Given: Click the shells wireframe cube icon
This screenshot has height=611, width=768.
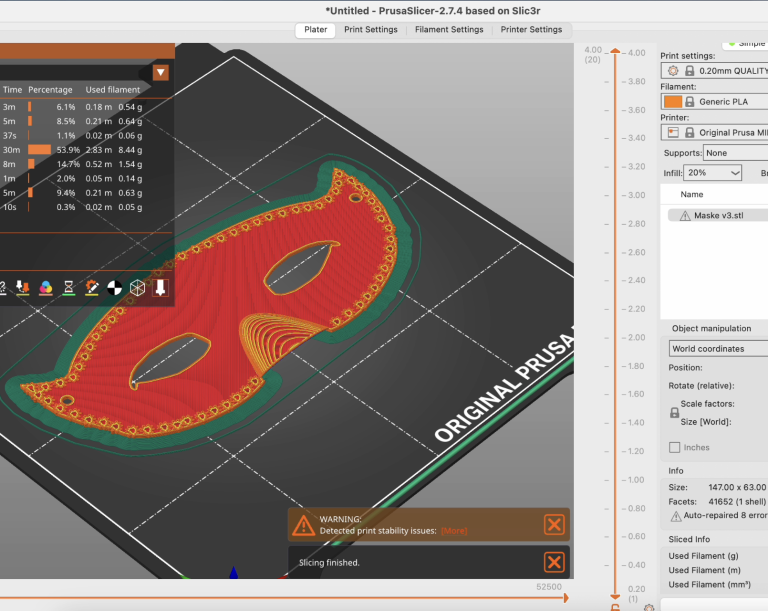Looking at the screenshot, I should 137,288.
